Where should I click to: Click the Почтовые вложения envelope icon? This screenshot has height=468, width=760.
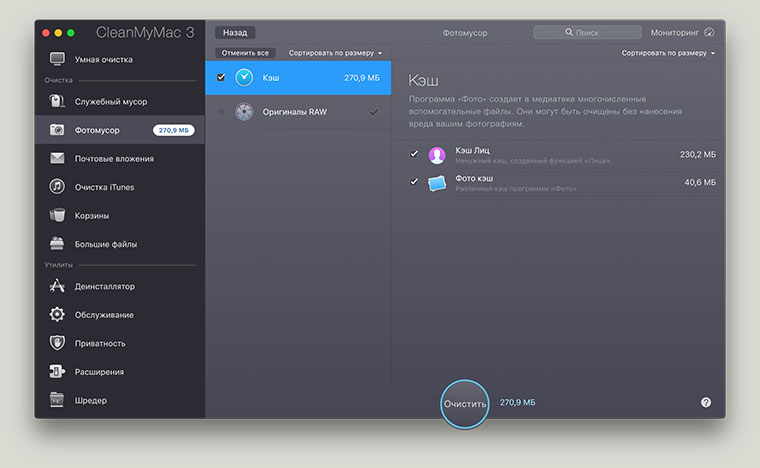[57, 158]
